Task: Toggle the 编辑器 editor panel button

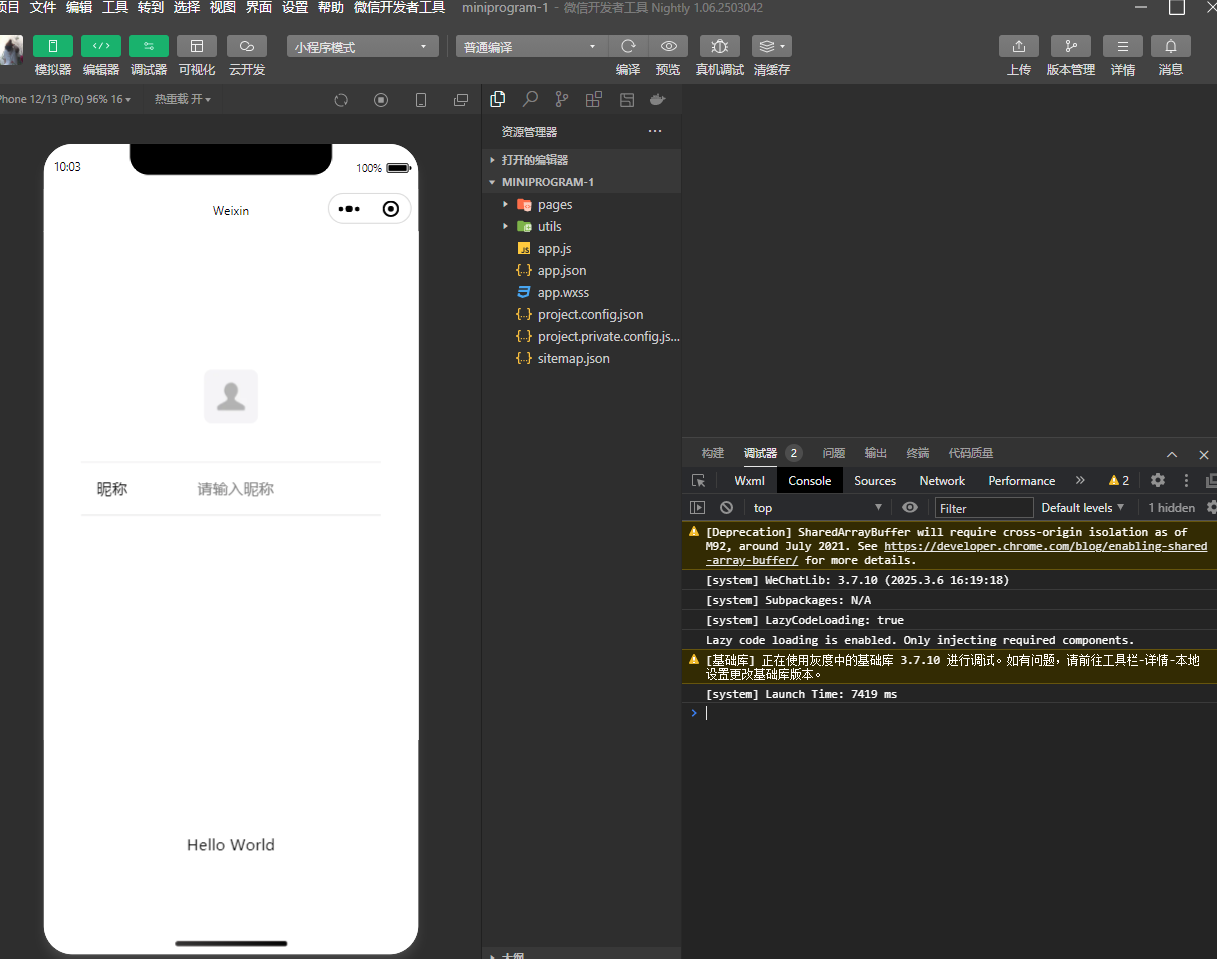Action: [101, 46]
